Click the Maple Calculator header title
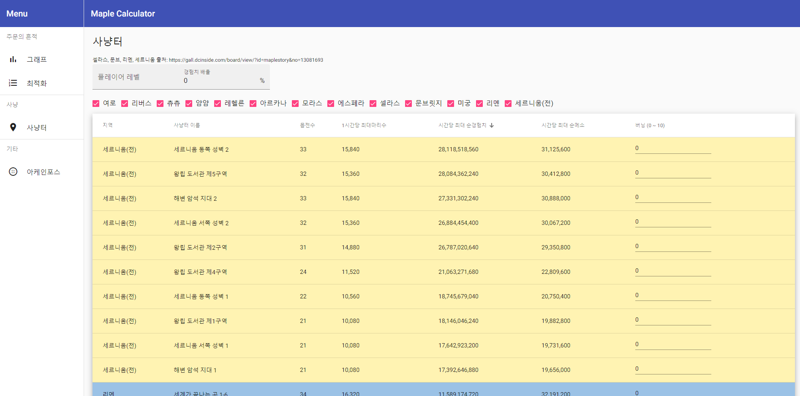Viewport: 800px width, 396px height. pyautogui.click(x=123, y=14)
